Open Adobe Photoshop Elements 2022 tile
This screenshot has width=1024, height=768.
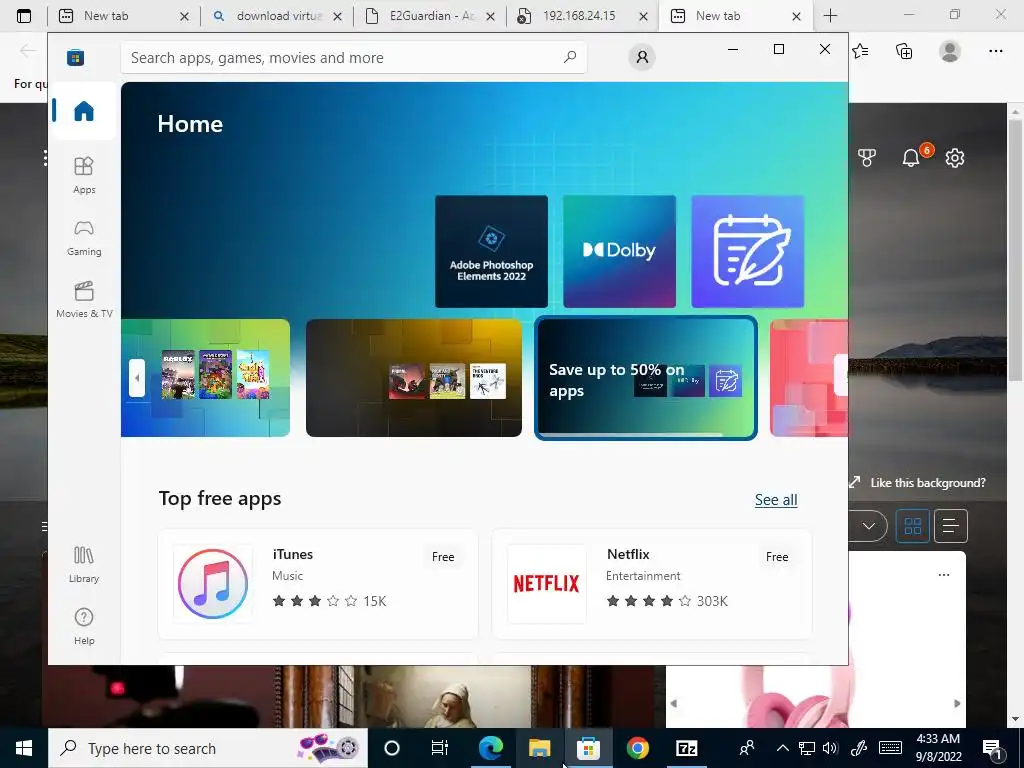tap(491, 251)
